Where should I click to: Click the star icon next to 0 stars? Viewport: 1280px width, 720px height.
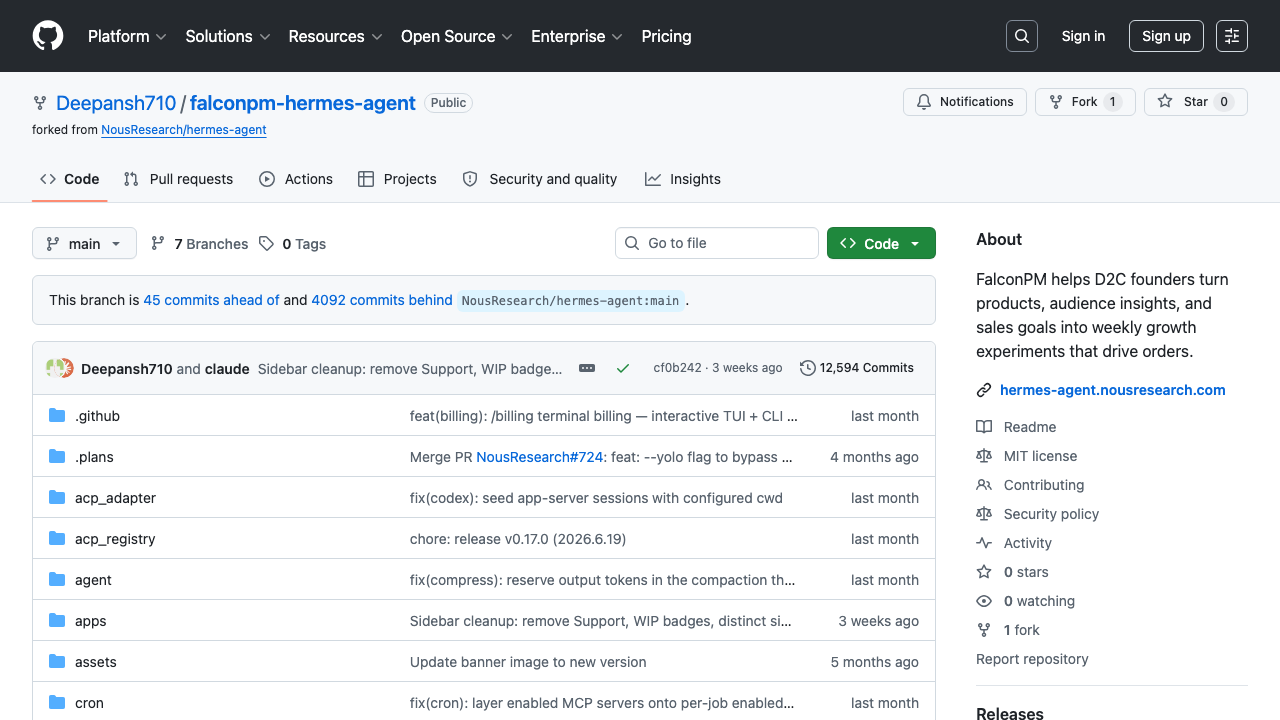click(984, 572)
